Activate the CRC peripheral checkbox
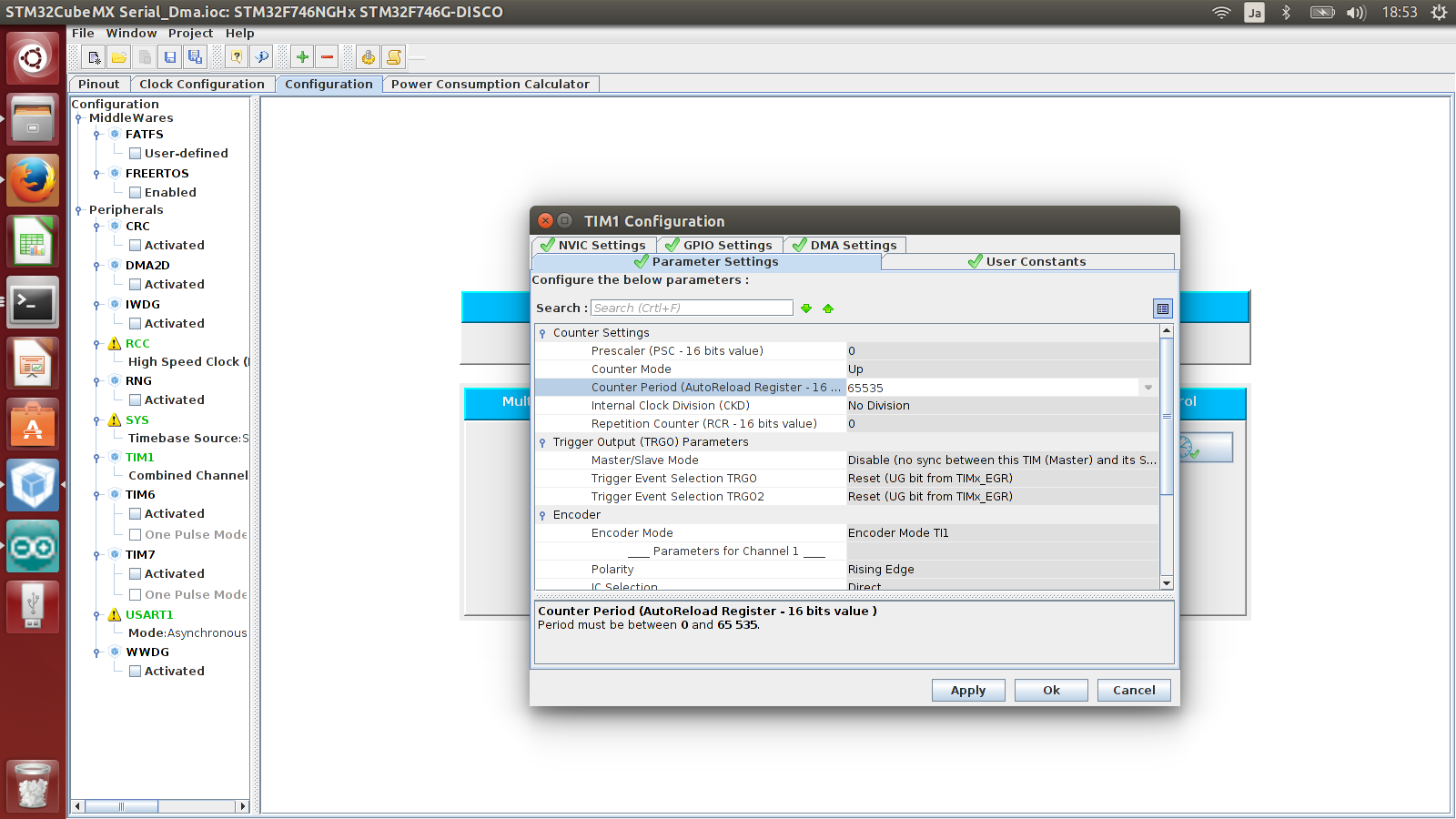 135,246
